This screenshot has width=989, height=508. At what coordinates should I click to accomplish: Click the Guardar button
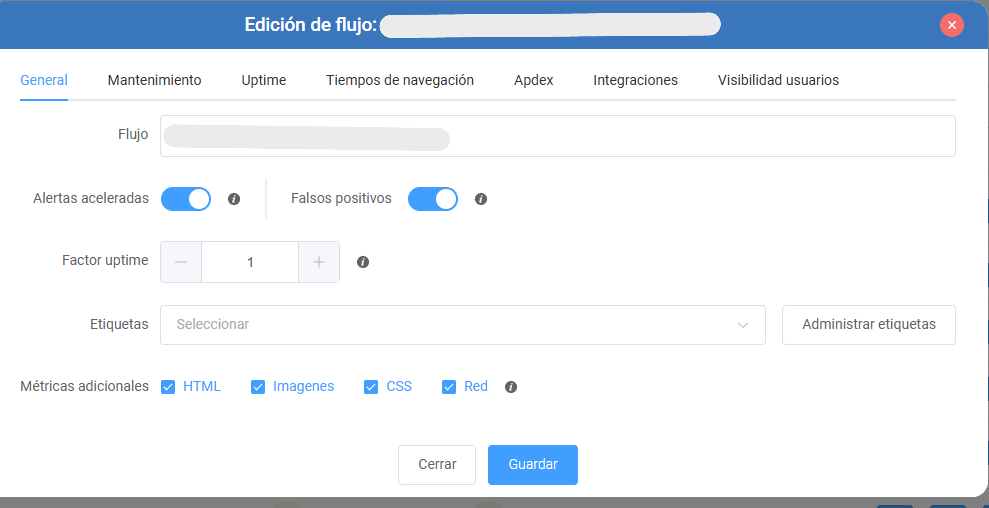tap(533, 465)
